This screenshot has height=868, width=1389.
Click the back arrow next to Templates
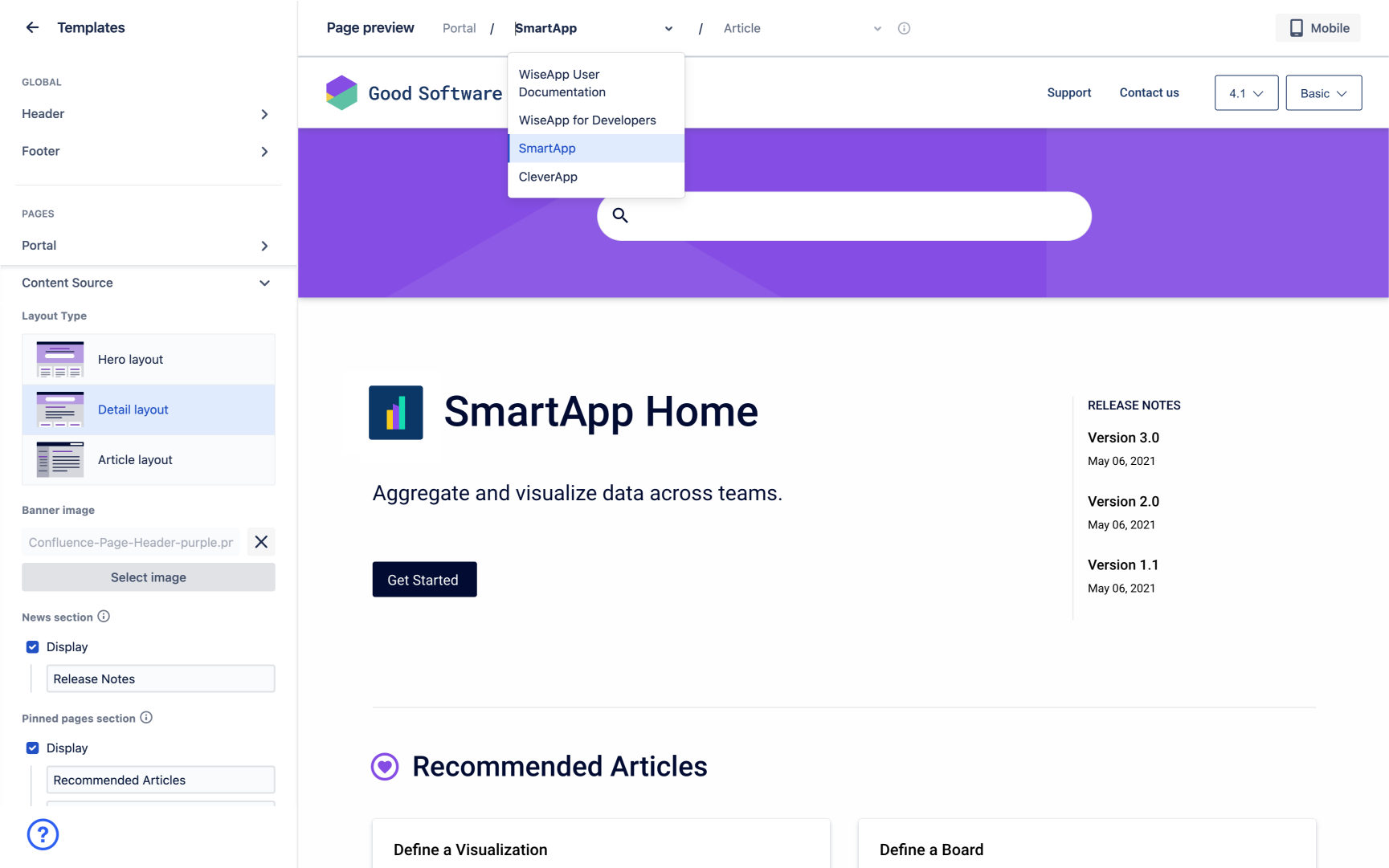(32, 27)
